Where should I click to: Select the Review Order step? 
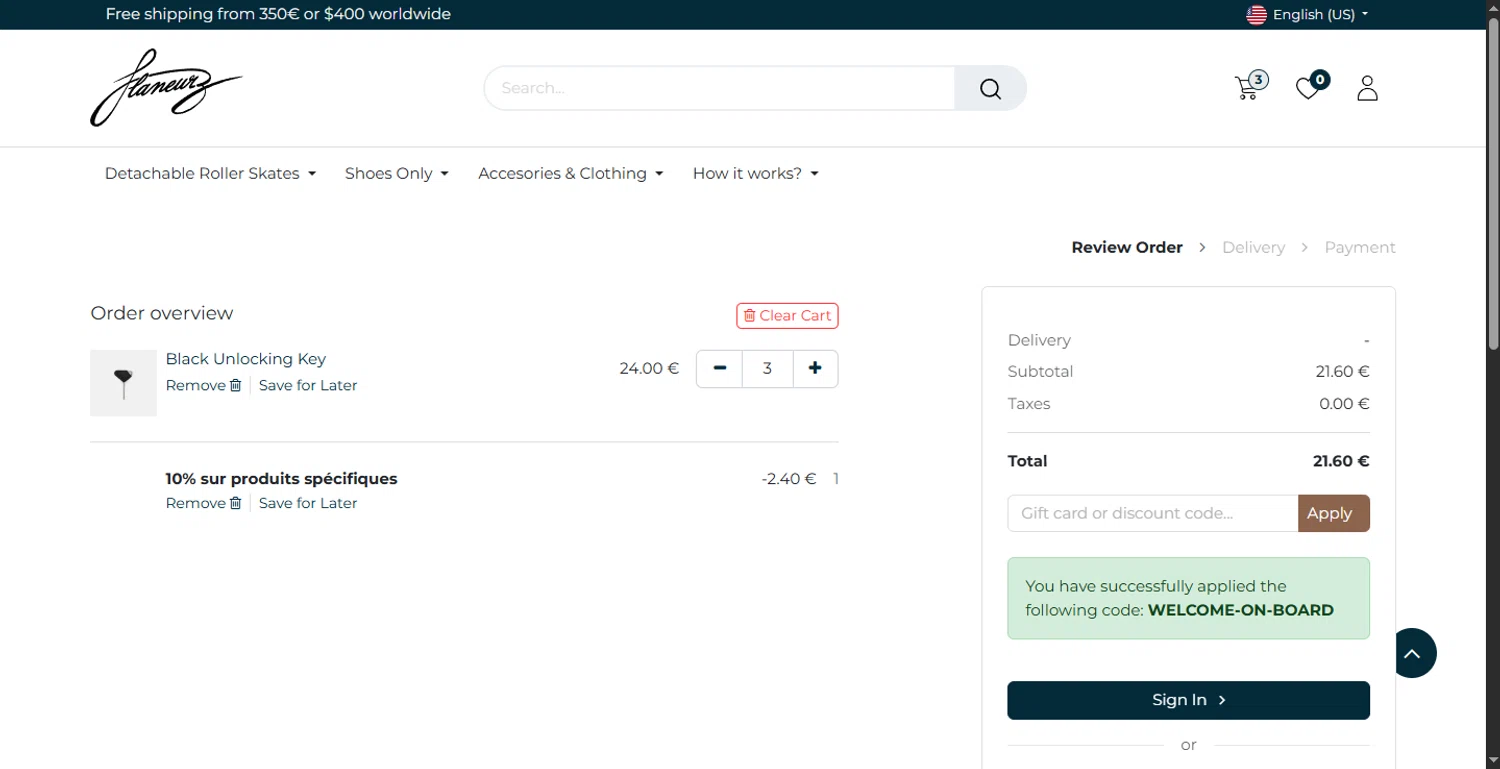[x=1127, y=247]
